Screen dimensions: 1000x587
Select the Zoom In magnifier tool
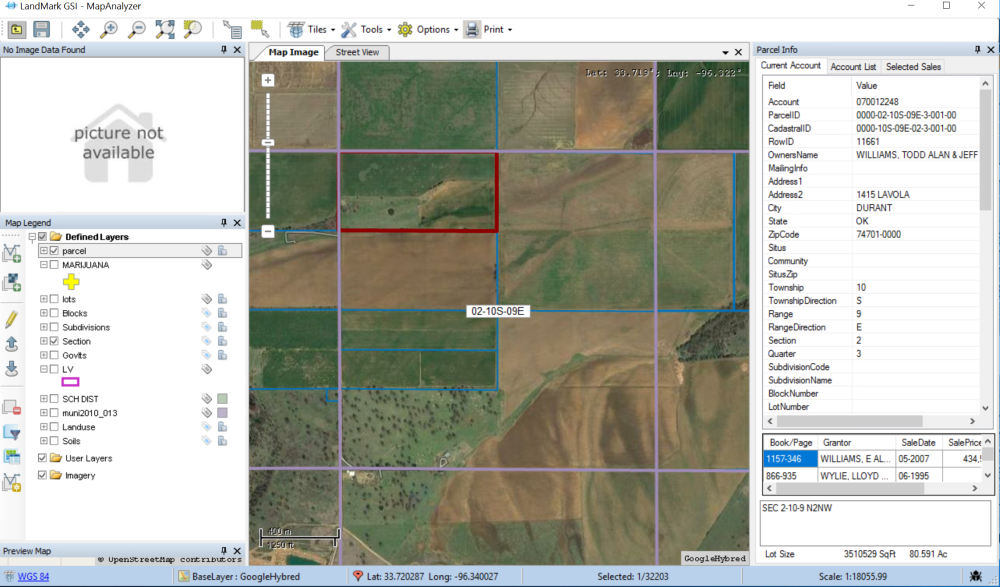(x=109, y=29)
